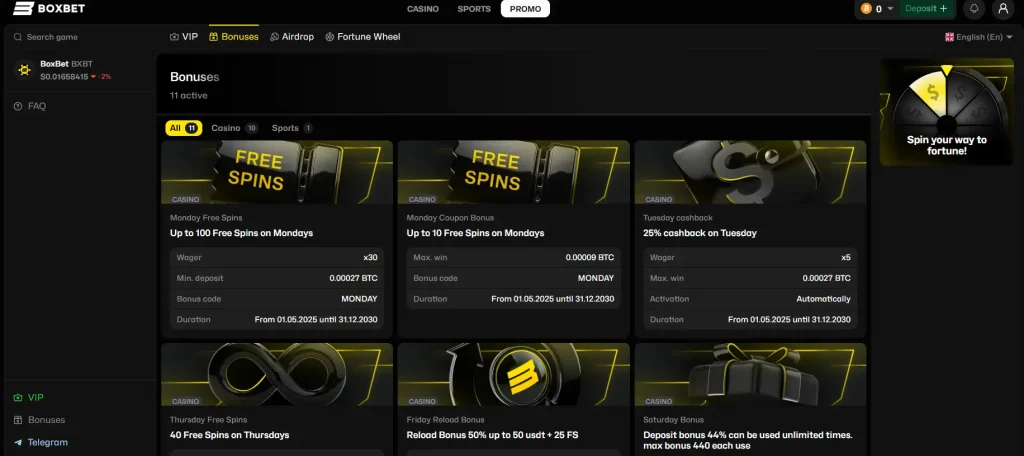The width and height of the screenshot is (1024, 456).
Task: Click the green Deposit button
Action: 926,9
